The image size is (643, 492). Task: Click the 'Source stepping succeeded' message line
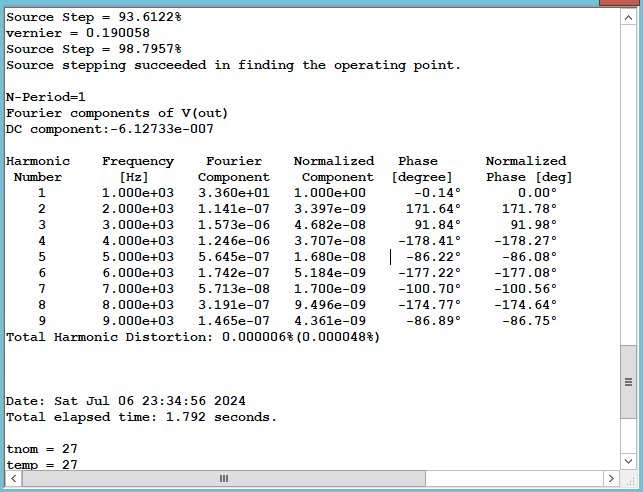pyautogui.click(x=233, y=65)
